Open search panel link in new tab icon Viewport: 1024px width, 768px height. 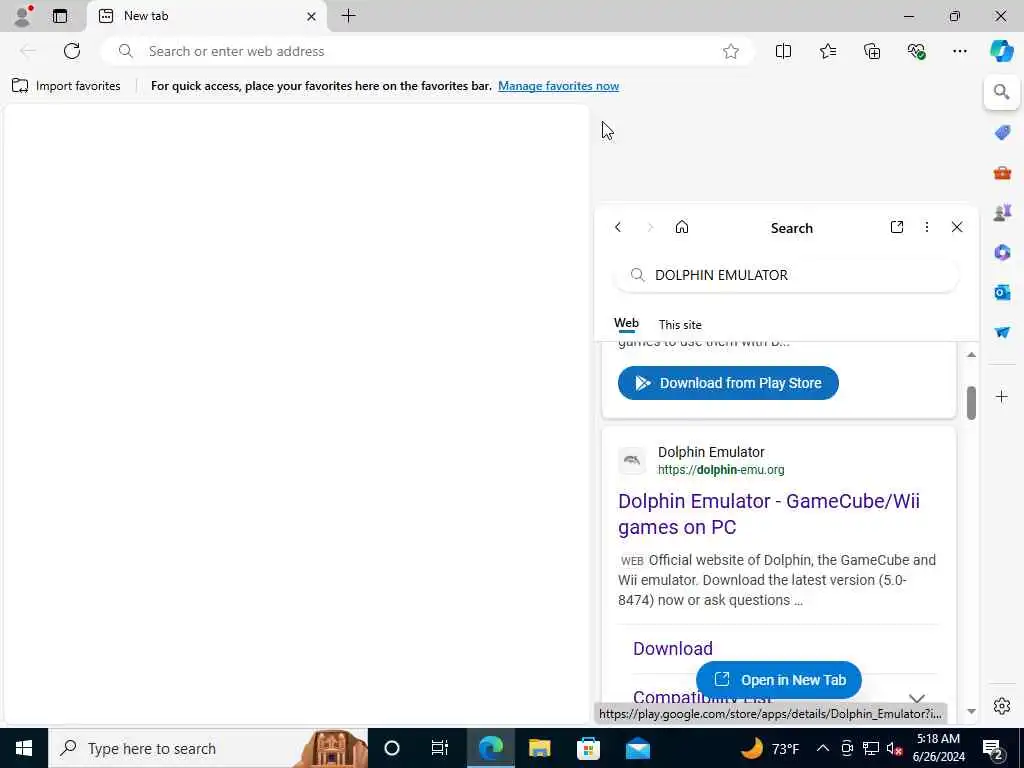pyautogui.click(x=897, y=227)
